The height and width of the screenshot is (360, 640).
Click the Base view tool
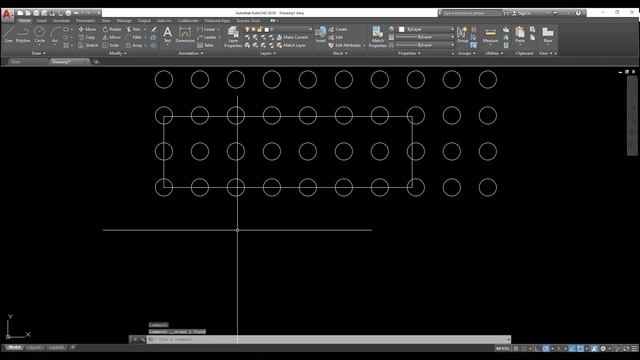coord(548,35)
